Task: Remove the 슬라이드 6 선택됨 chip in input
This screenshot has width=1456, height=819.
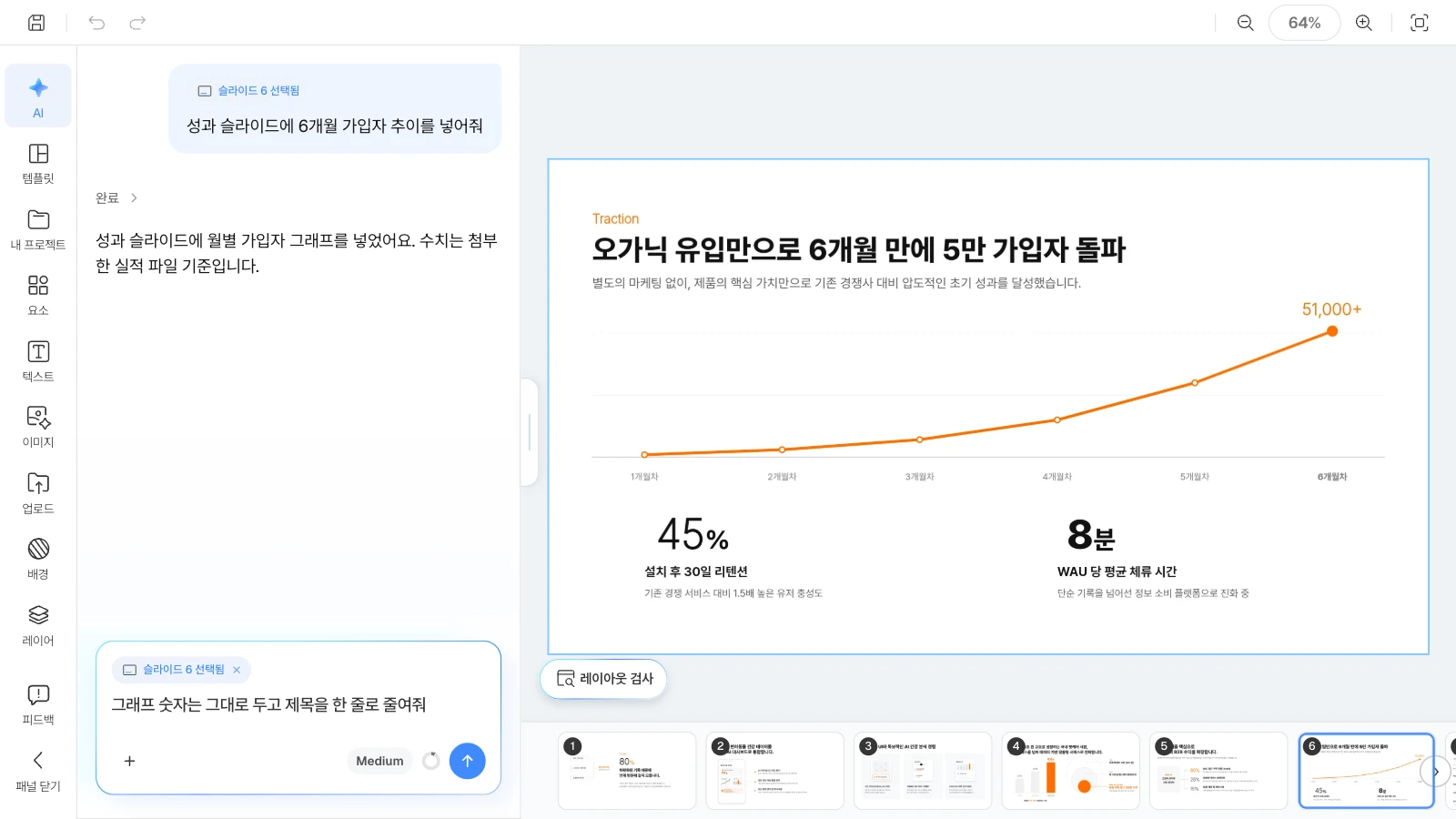Action: (237, 670)
